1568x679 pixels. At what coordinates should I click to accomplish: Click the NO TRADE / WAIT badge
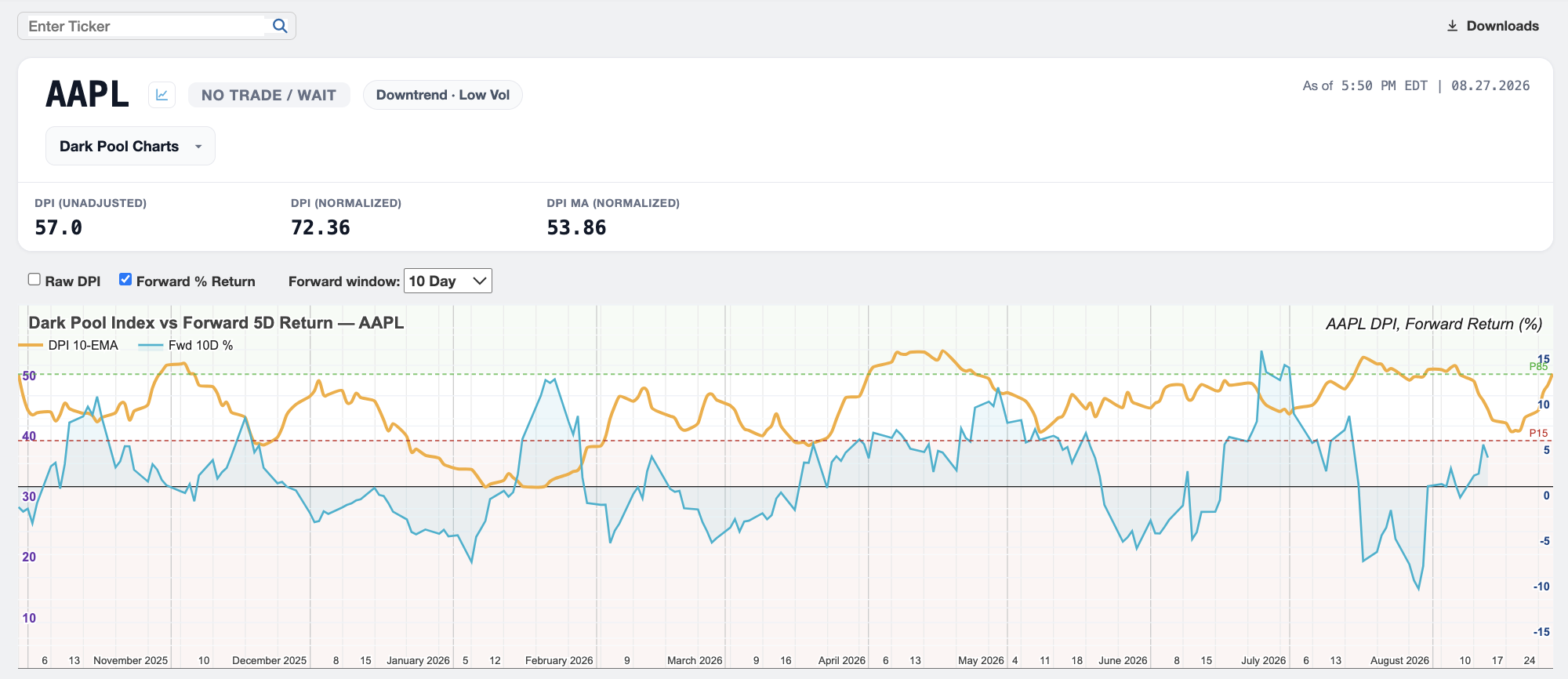(x=269, y=95)
